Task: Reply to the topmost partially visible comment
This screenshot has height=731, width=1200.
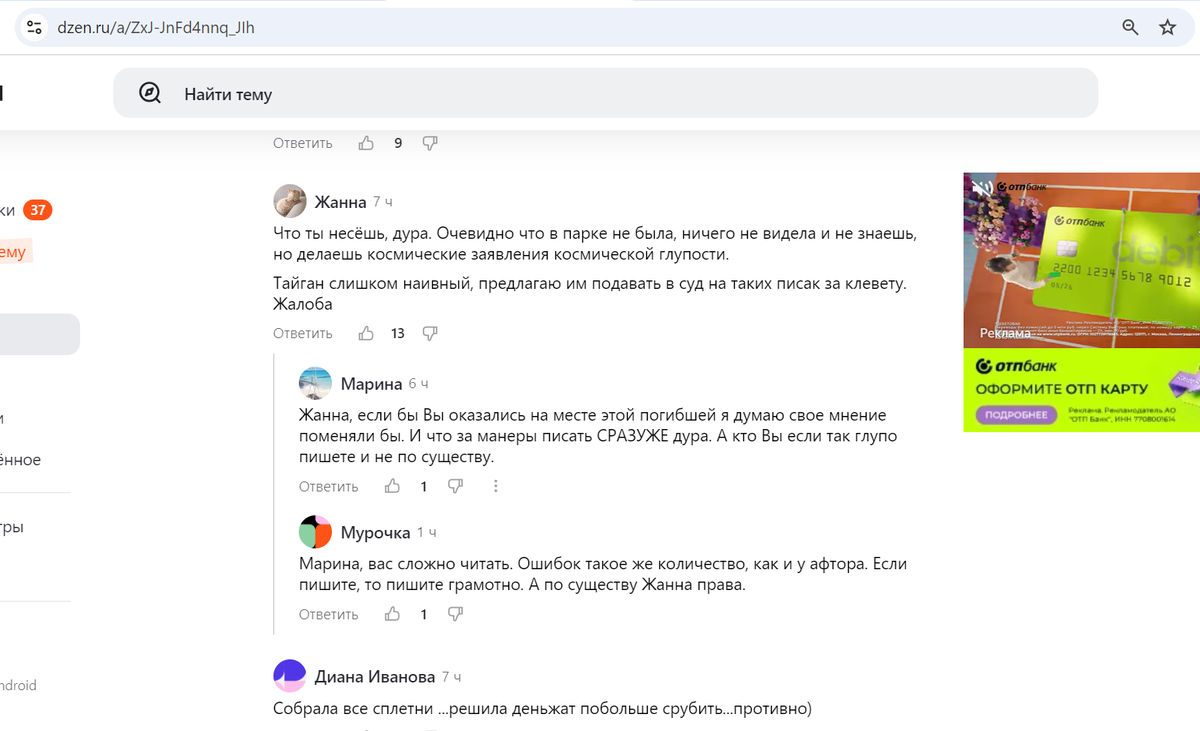Action: coord(302,143)
